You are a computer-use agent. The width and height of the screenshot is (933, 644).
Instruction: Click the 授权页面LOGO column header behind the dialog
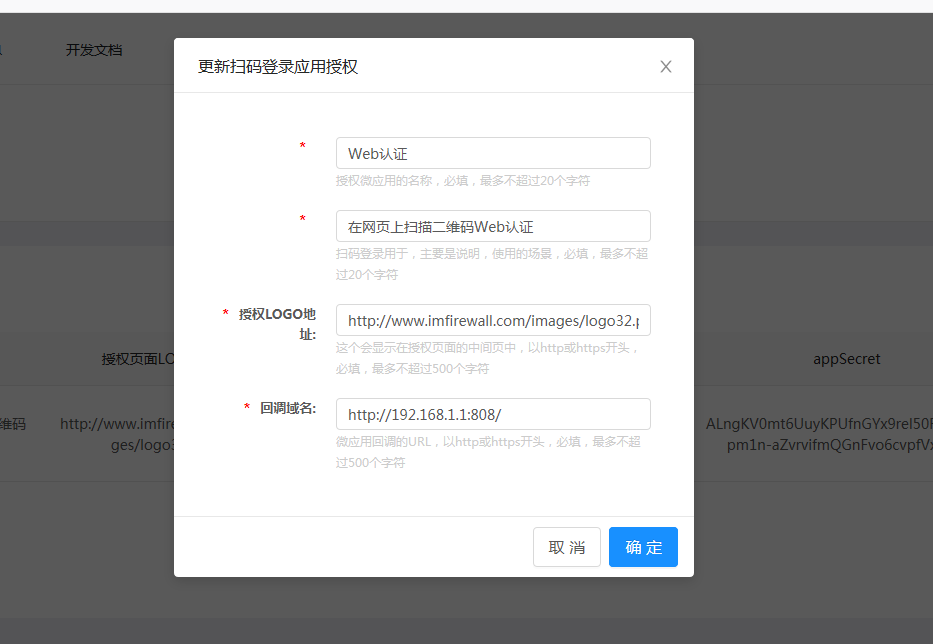[x=138, y=358]
